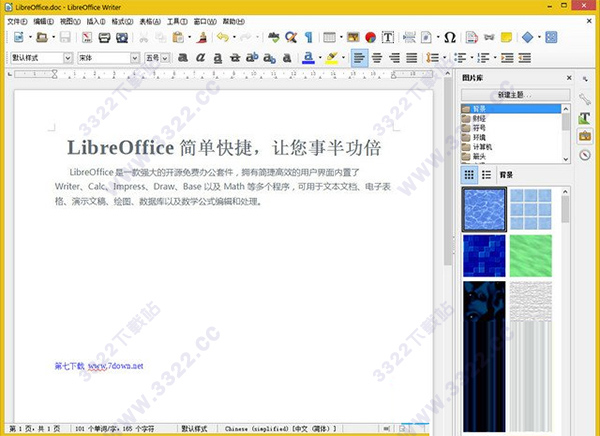Open the 文件(F) menu

click(x=18, y=21)
